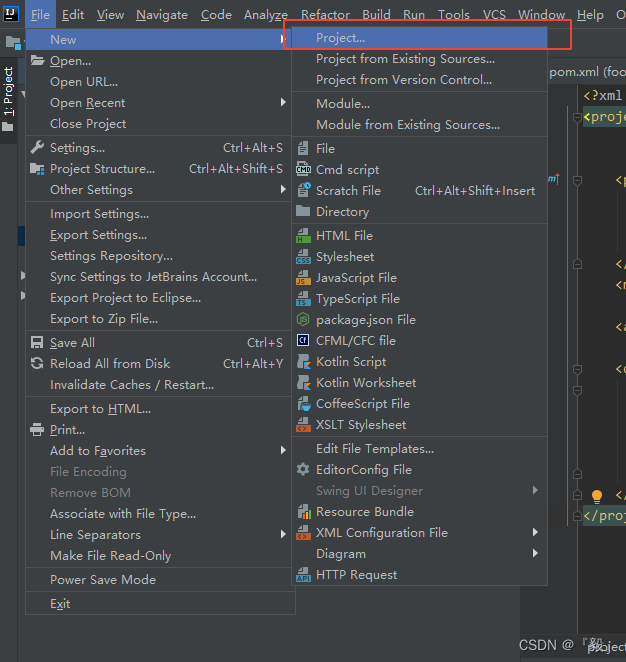Screen dimensions: 626x662
Task: Choose Close Project
Action: 158,123
